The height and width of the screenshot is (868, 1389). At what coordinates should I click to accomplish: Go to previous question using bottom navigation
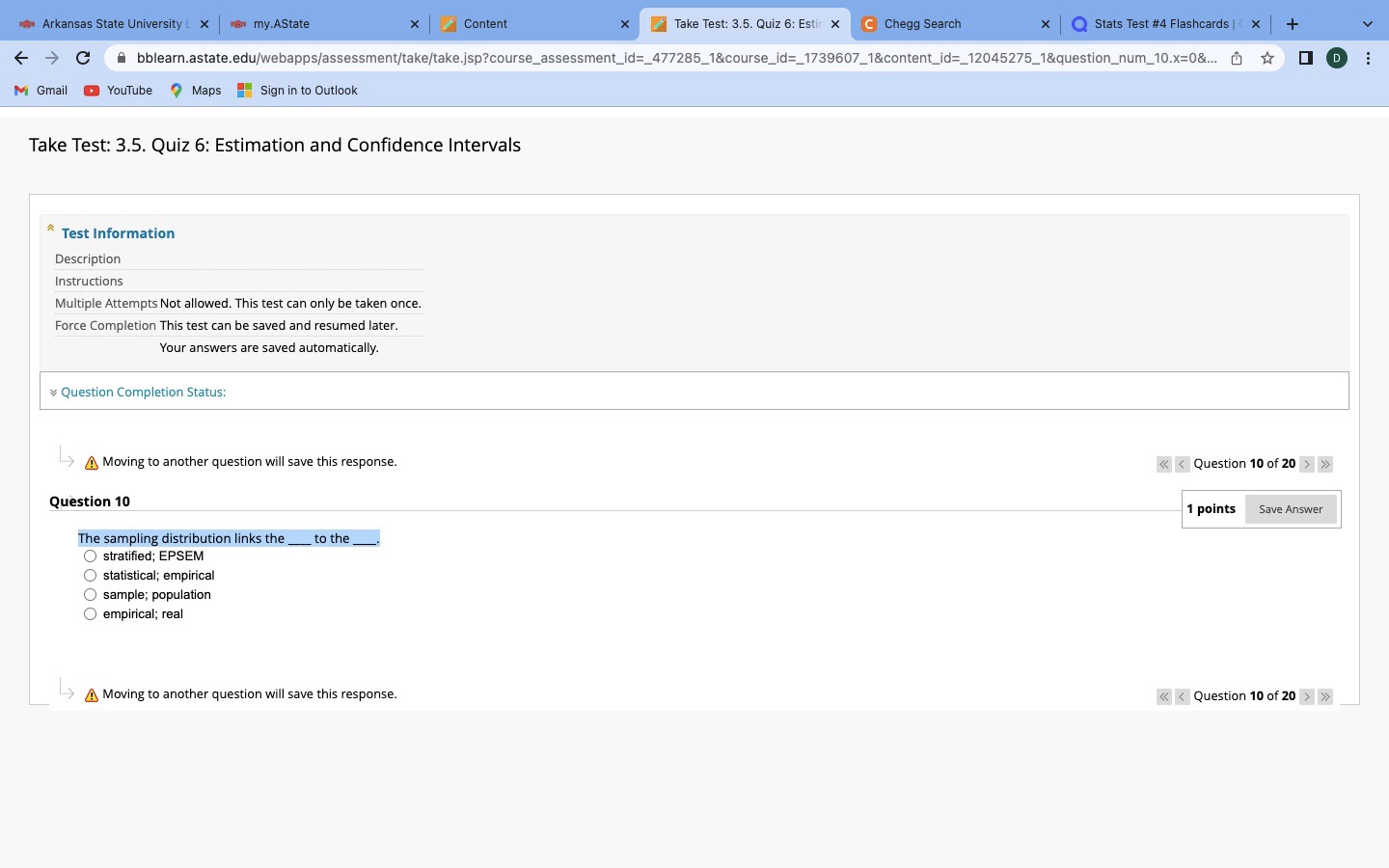pyautogui.click(x=1182, y=696)
